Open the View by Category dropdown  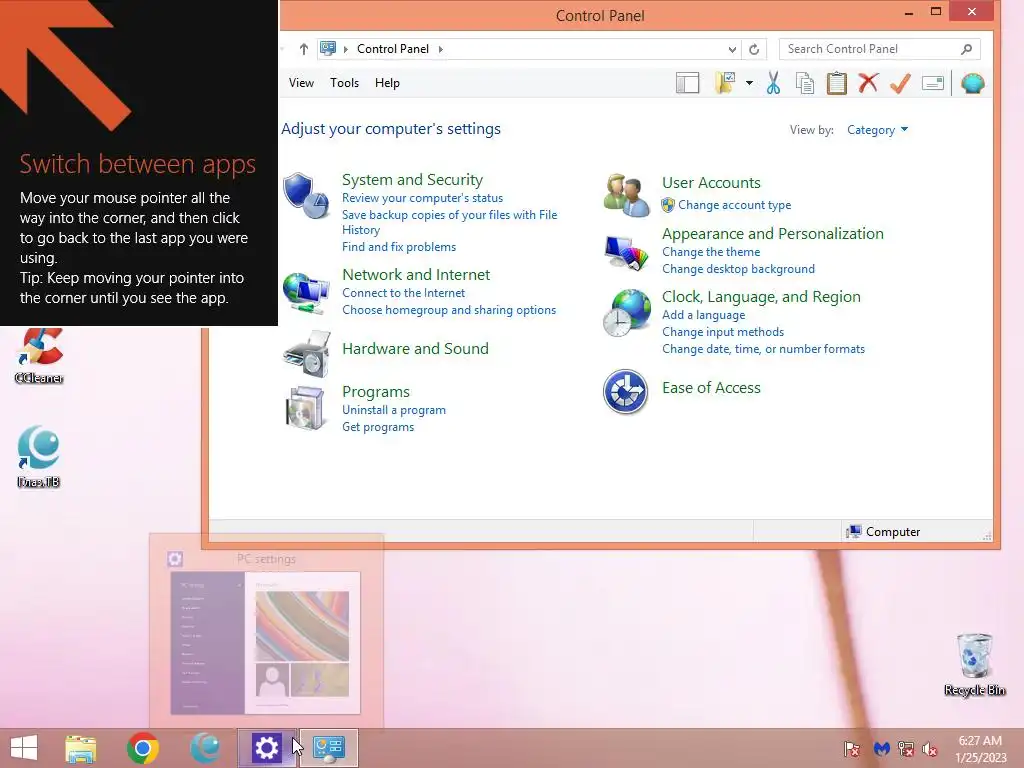pos(877,130)
